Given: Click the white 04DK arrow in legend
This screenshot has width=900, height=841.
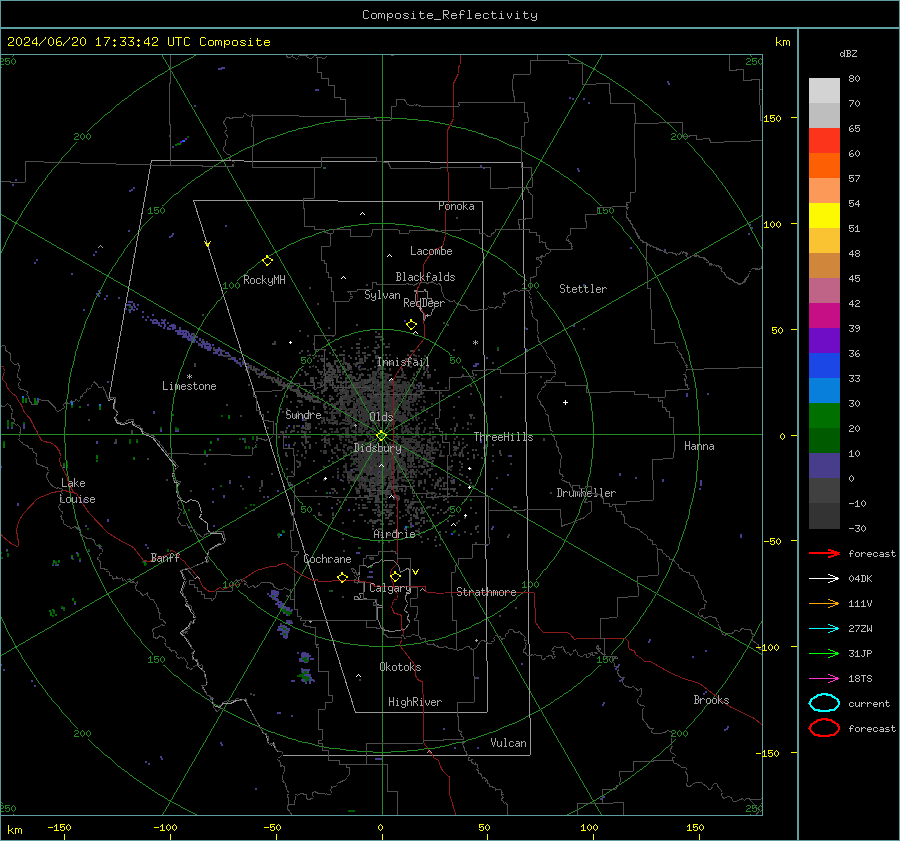Looking at the screenshot, I should pyautogui.click(x=824, y=578).
